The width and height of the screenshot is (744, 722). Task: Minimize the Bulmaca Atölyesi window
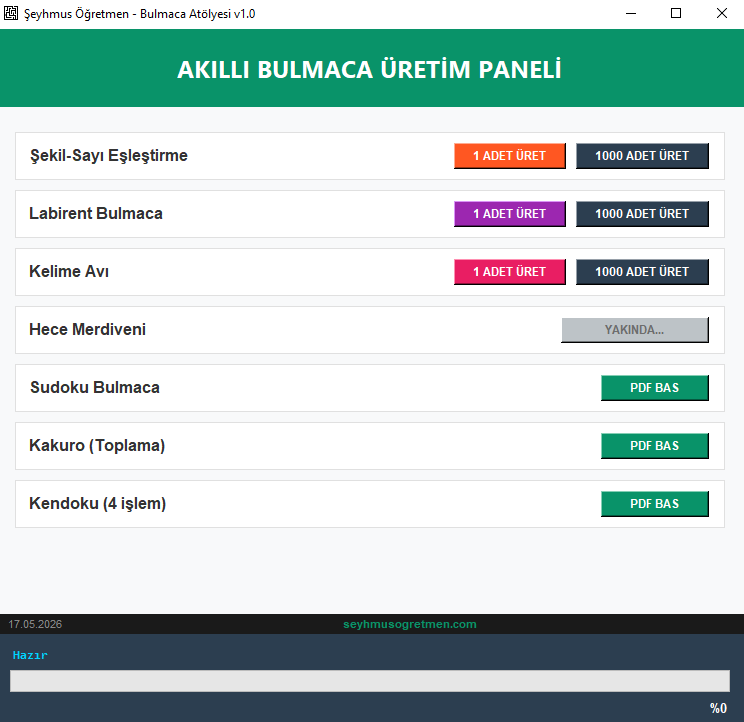631,13
